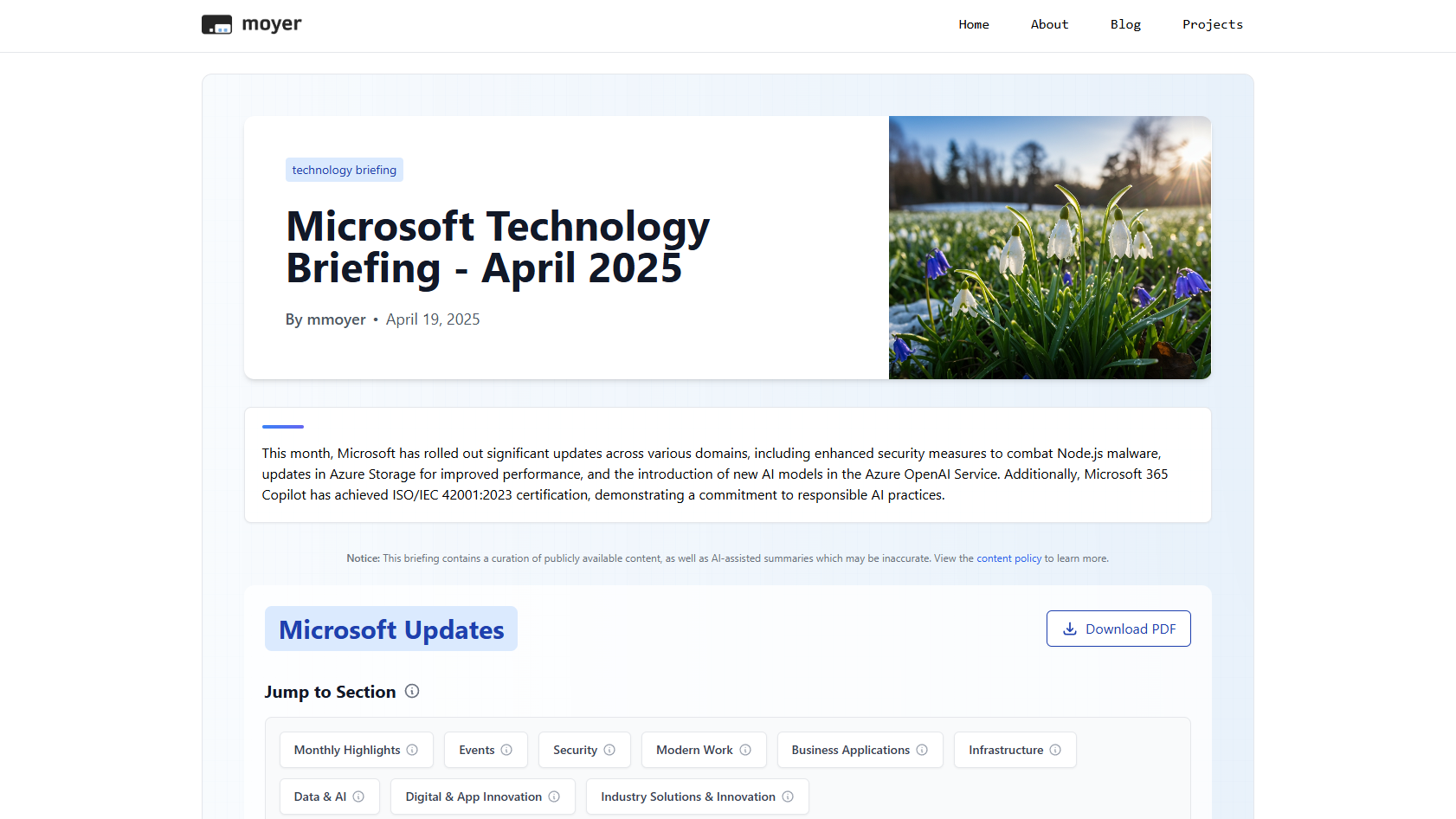Select the technology briefing tag

(x=344, y=170)
